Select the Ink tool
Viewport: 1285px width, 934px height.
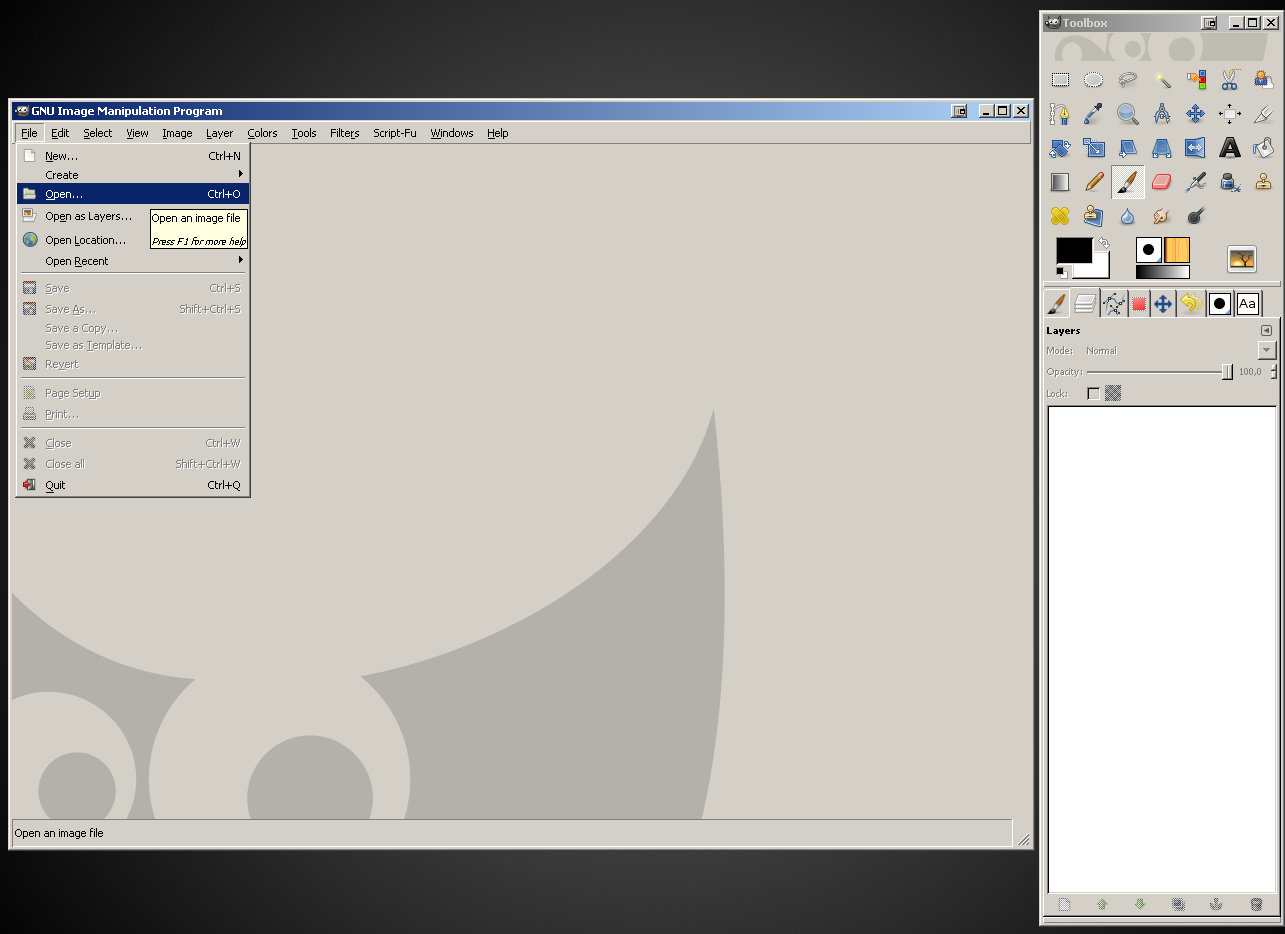click(1230, 182)
